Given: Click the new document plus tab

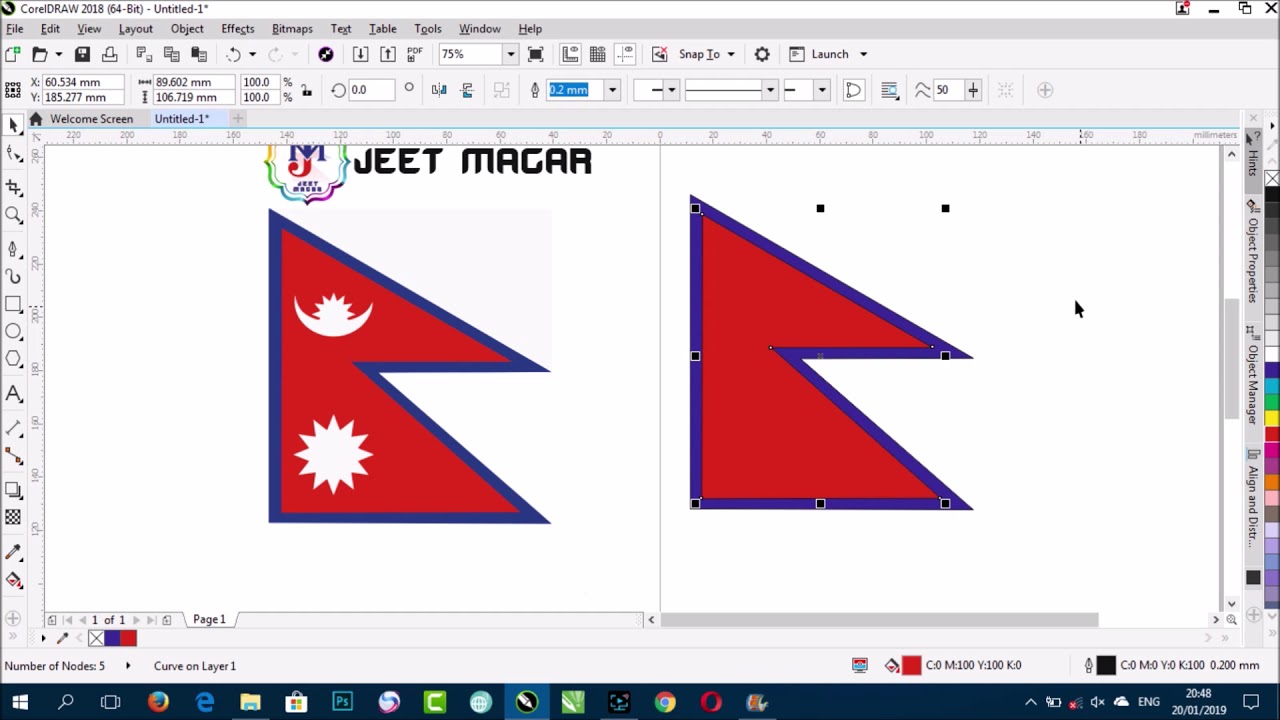Looking at the screenshot, I should tap(238, 119).
